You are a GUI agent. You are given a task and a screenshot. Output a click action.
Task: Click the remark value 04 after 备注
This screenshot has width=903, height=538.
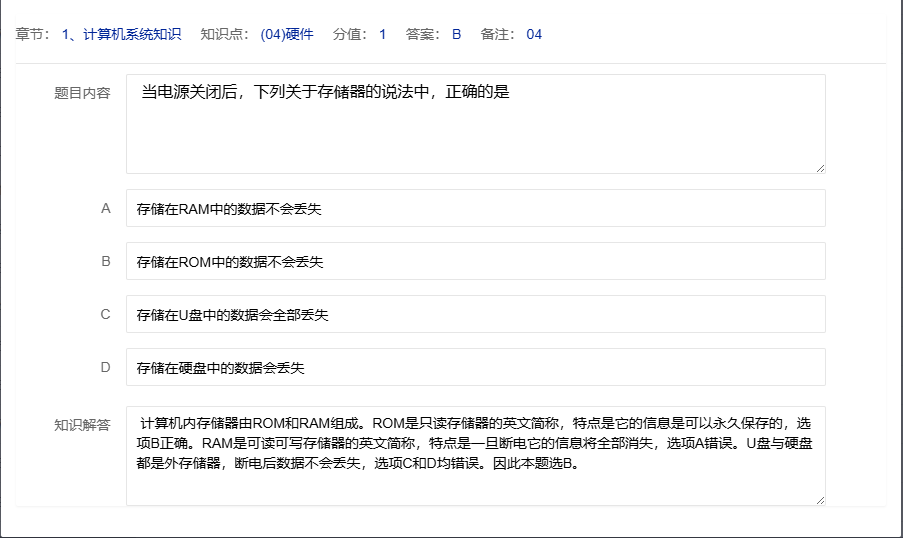point(534,34)
